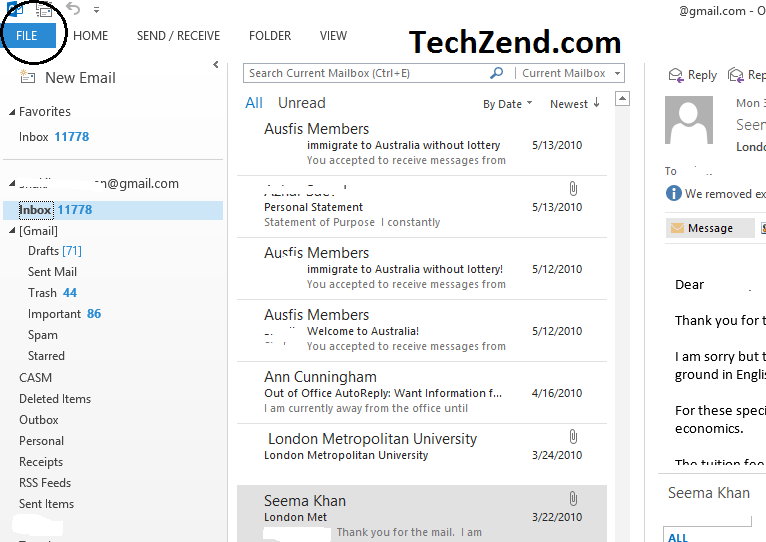Open the Sent Mail folder
The image size is (766, 542).
pos(52,272)
